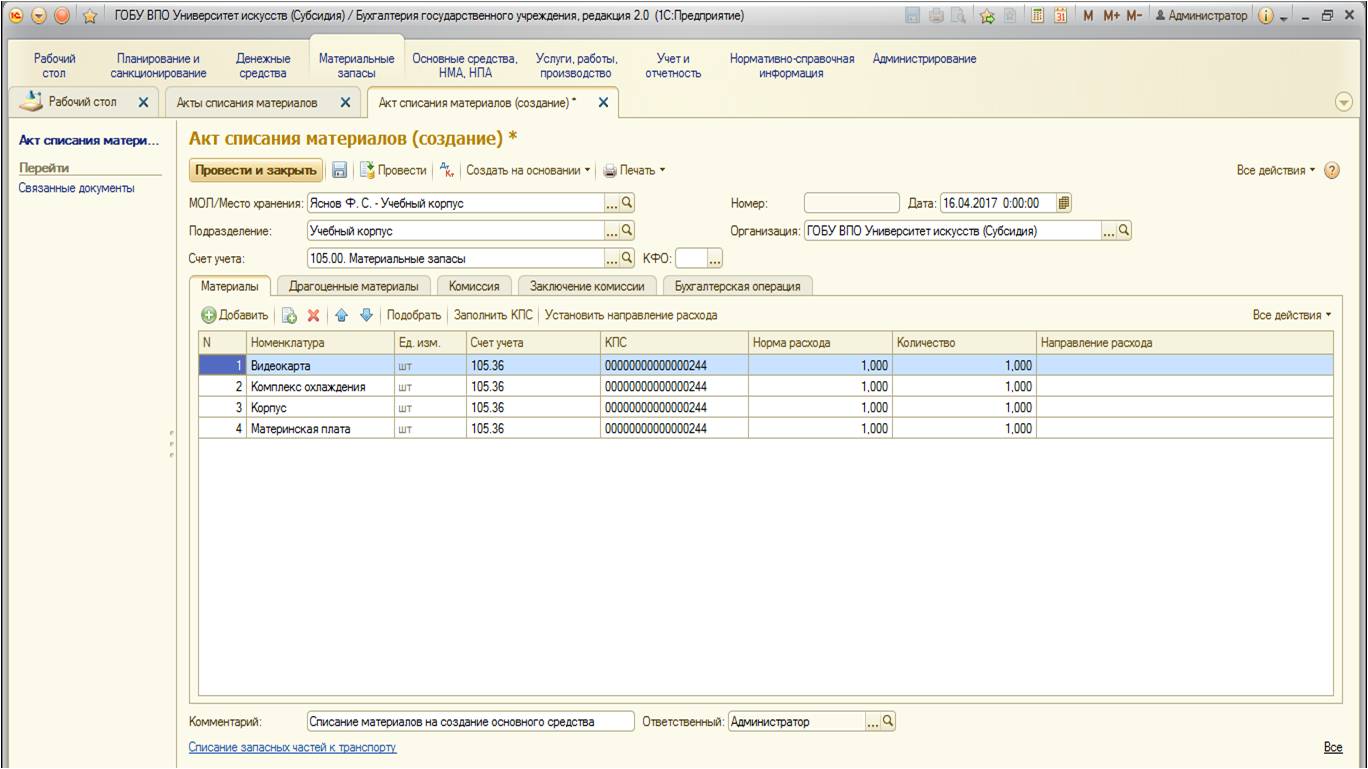Select the Материнская плата row
This screenshot has width=1368, height=769.
(x=765, y=428)
